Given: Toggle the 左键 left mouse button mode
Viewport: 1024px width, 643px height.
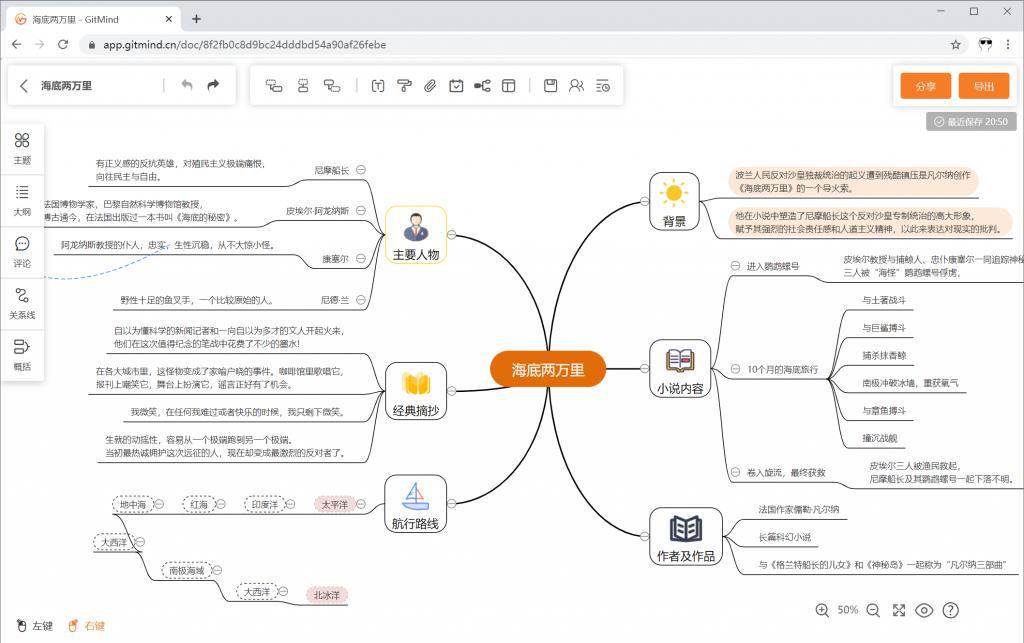Looking at the screenshot, I should click(34, 626).
